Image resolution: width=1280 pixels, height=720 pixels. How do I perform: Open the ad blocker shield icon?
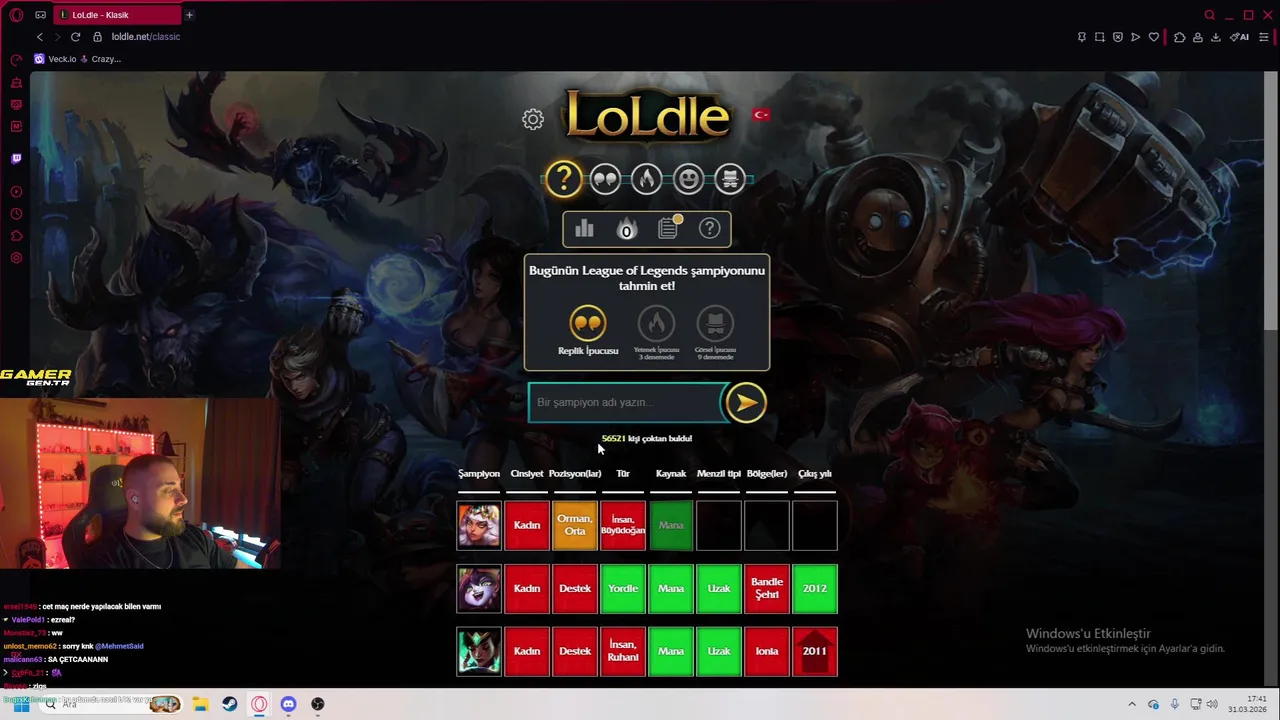(x=1117, y=37)
